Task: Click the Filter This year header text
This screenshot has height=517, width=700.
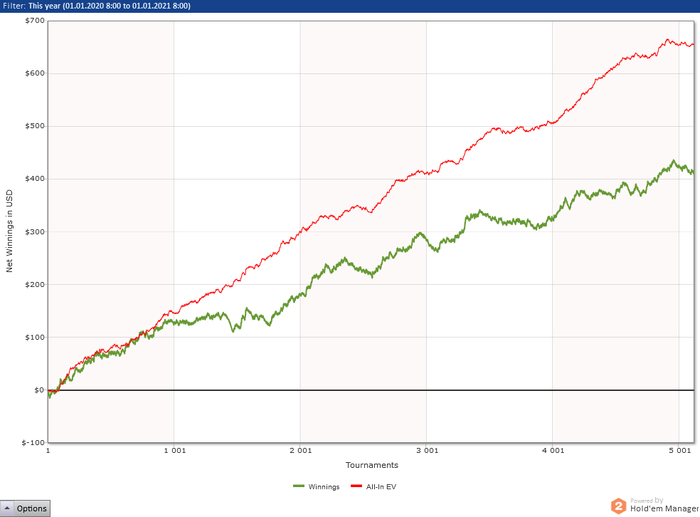Action: click(96, 6)
